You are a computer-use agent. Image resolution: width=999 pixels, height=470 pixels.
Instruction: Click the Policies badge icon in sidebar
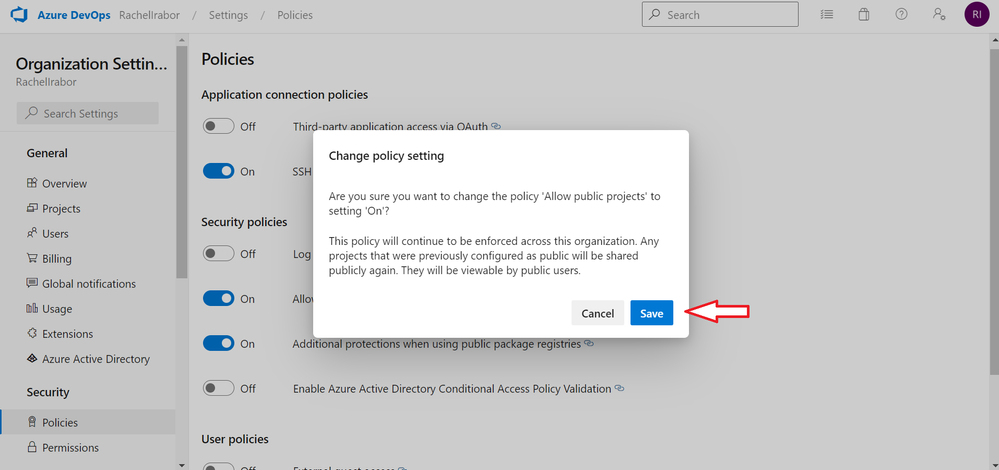pos(32,422)
